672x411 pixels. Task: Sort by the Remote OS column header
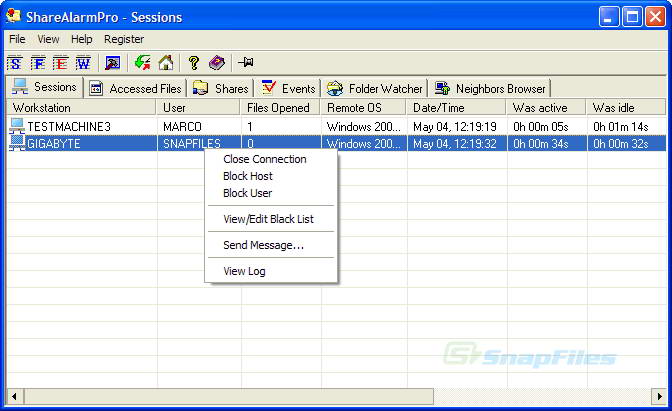tap(364, 108)
